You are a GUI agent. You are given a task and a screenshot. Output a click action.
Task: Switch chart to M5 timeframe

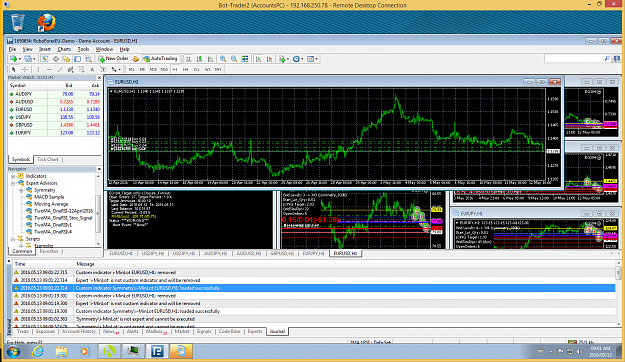click(142, 69)
